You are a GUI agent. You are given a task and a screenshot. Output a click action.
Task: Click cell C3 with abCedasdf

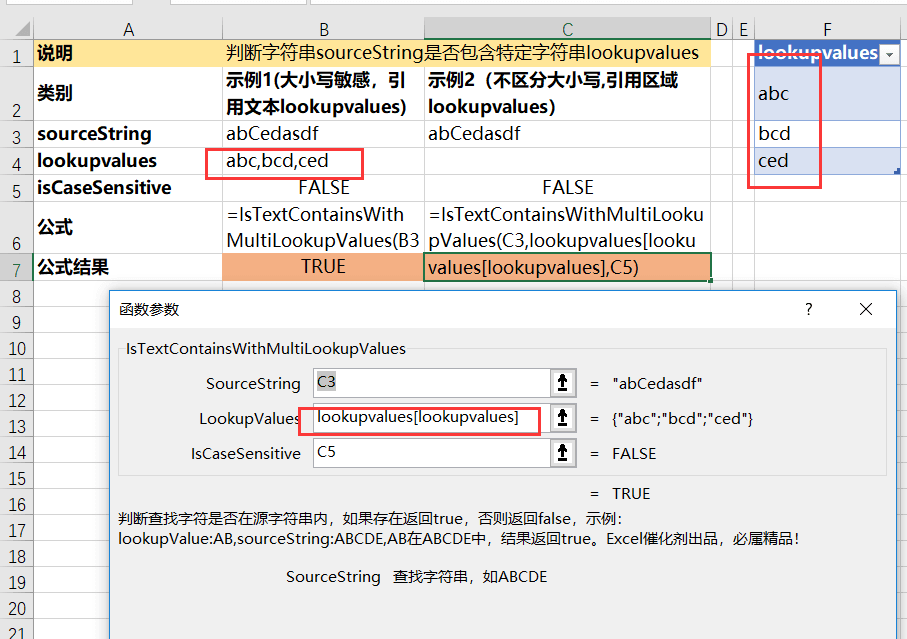click(567, 134)
